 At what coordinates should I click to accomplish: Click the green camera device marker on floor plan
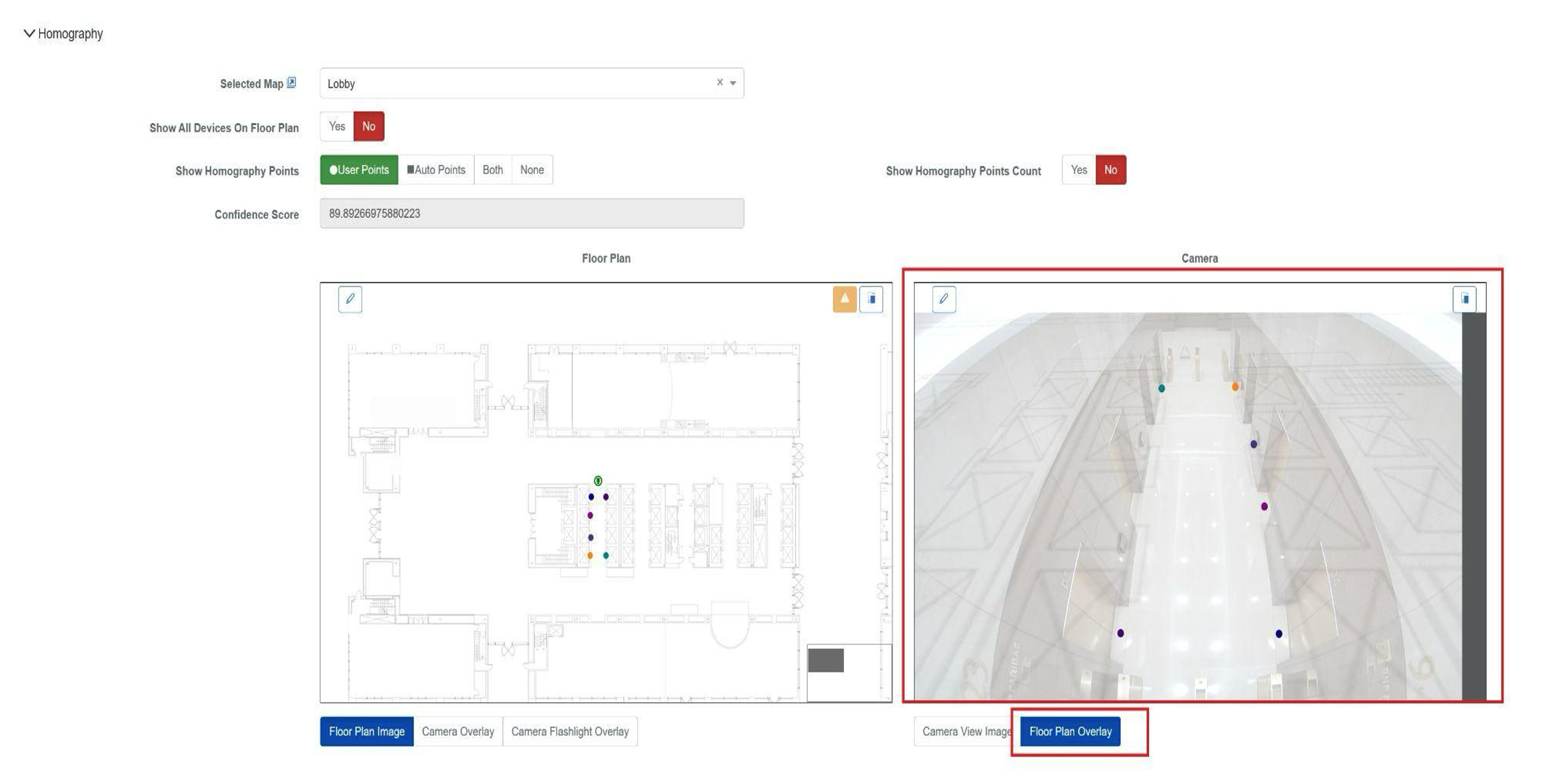[598, 481]
